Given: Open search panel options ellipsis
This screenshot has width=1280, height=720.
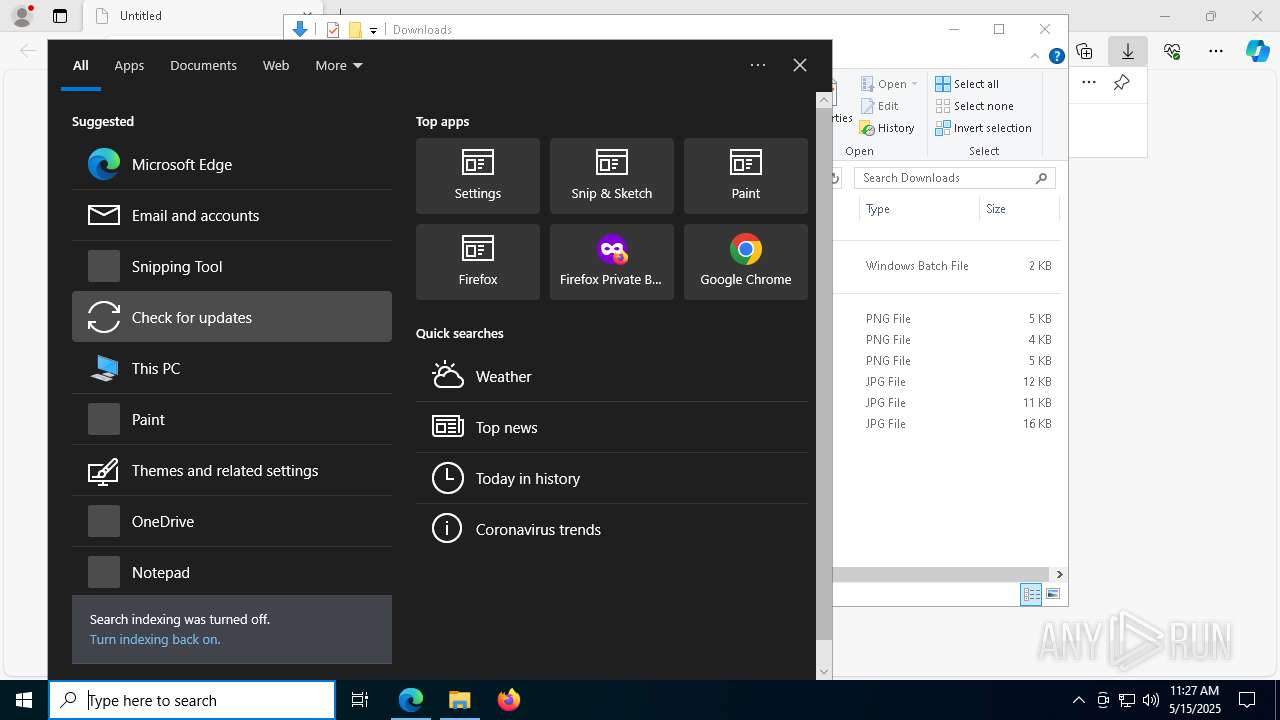Looking at the screenshot, I should (758, 65).
